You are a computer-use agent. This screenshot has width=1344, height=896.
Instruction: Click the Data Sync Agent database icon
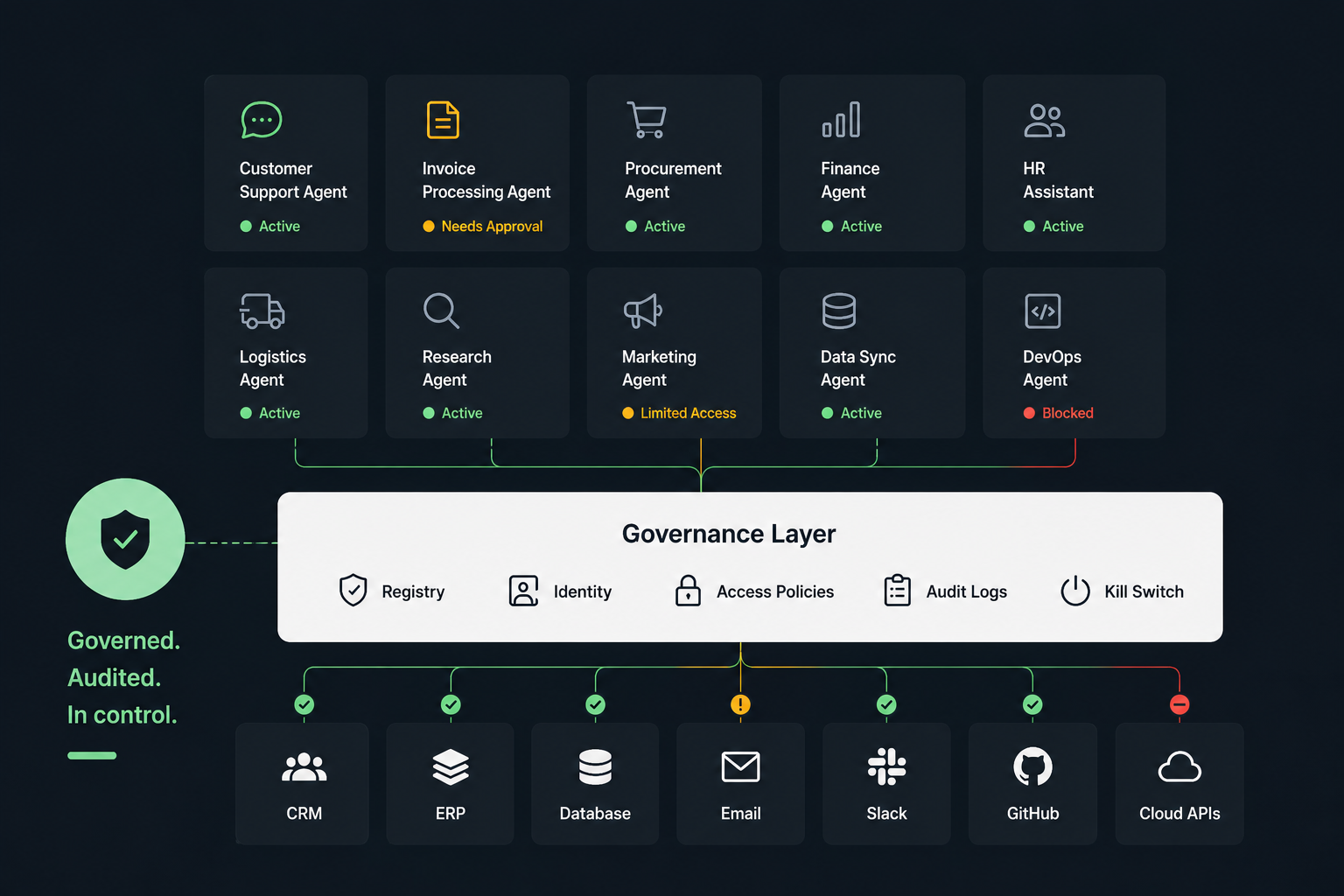point(839,311)
